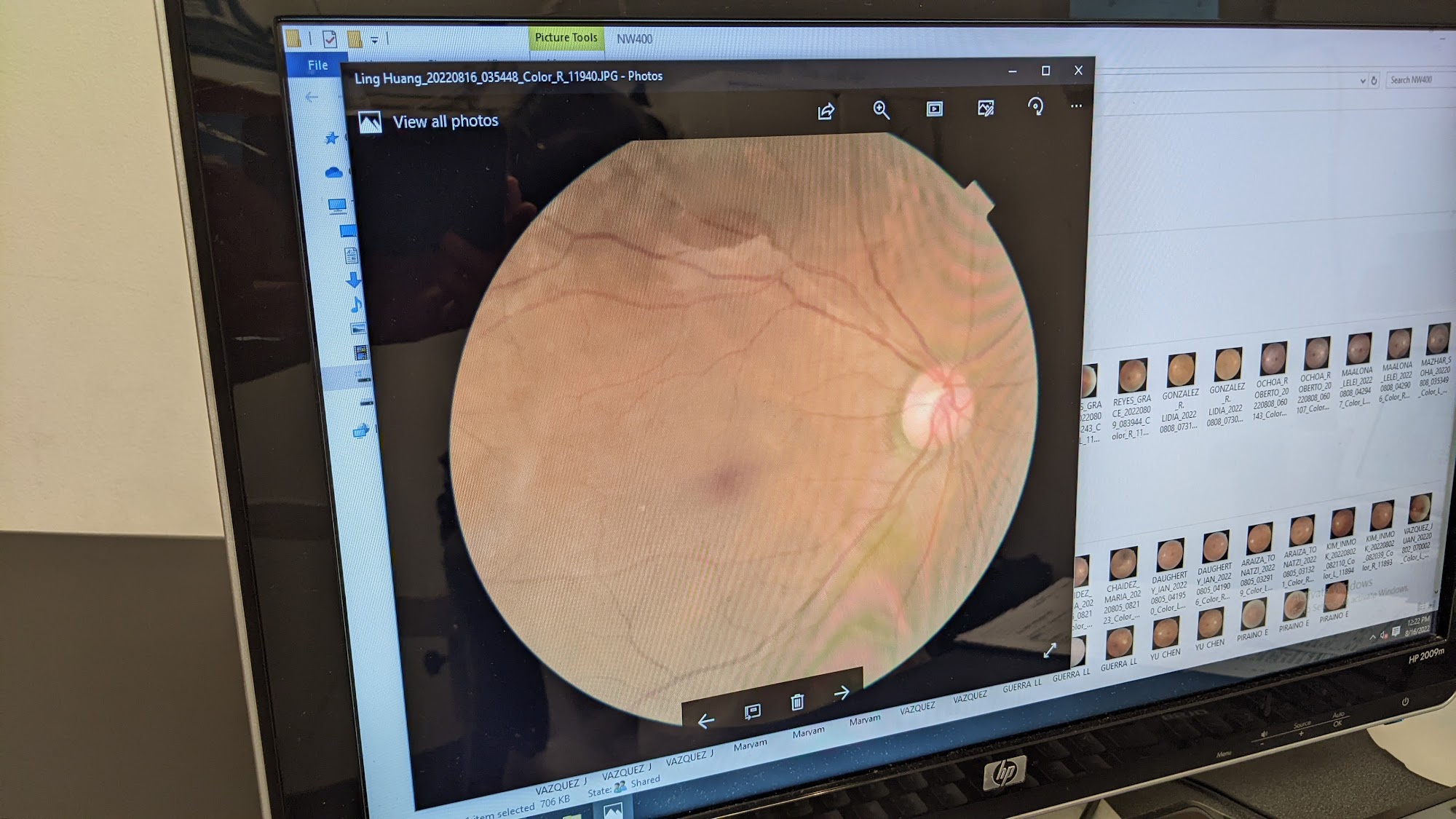Click the Refresh icon beside the address bar
The width and height of the screenshot is (1456, 819).
click(1374, 80)
